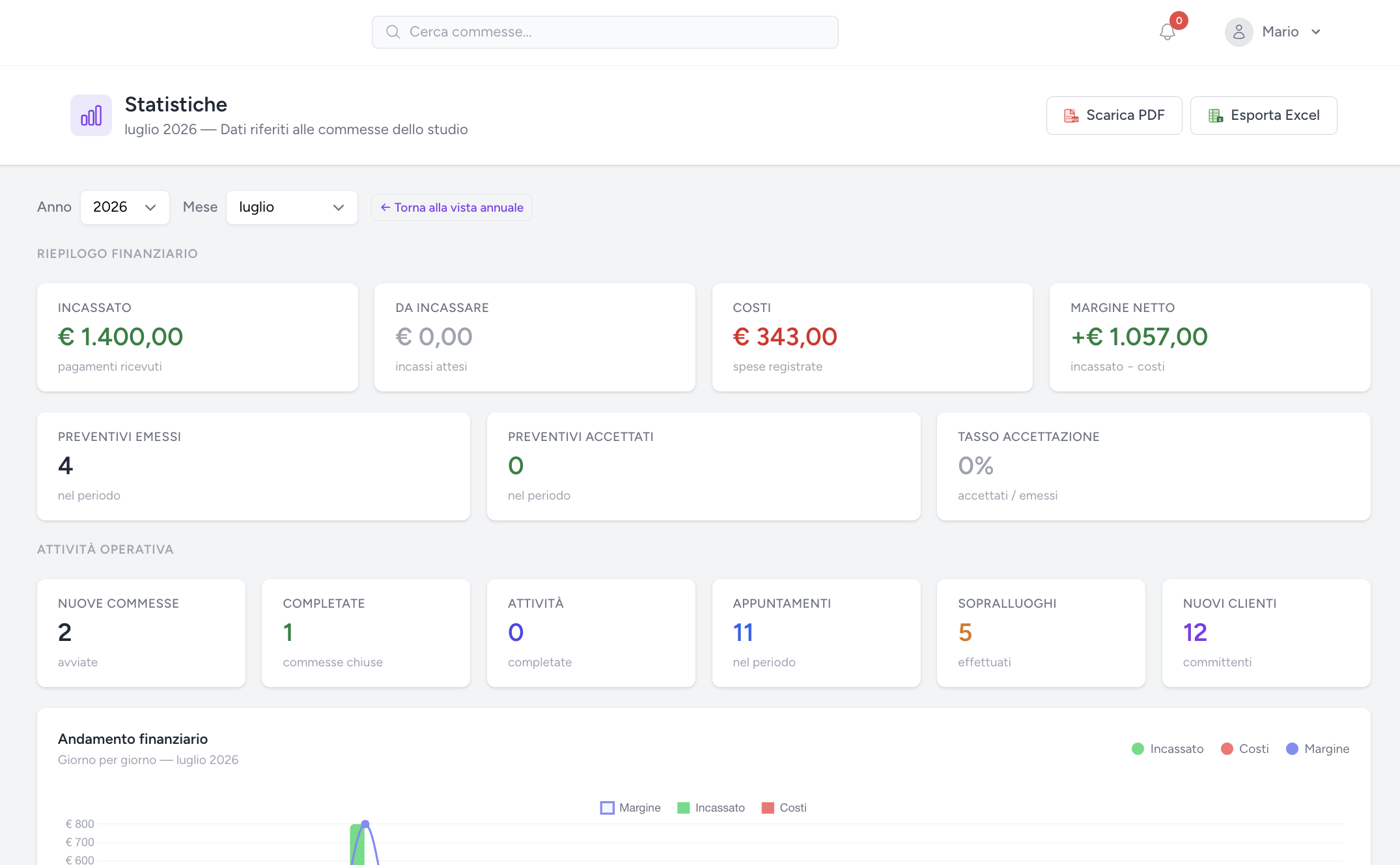
Task: Focus the Cerca commesse search field
Action: 605,32
